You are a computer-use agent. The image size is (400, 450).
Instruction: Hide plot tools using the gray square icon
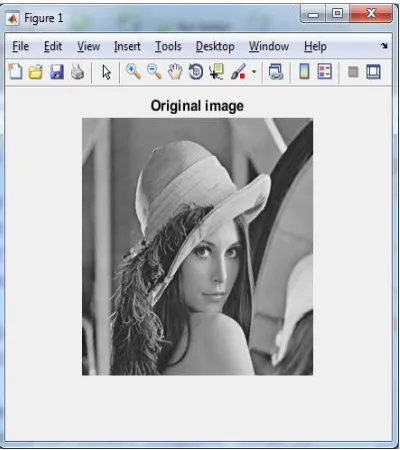pyautogui.click(x=353, y=72)
